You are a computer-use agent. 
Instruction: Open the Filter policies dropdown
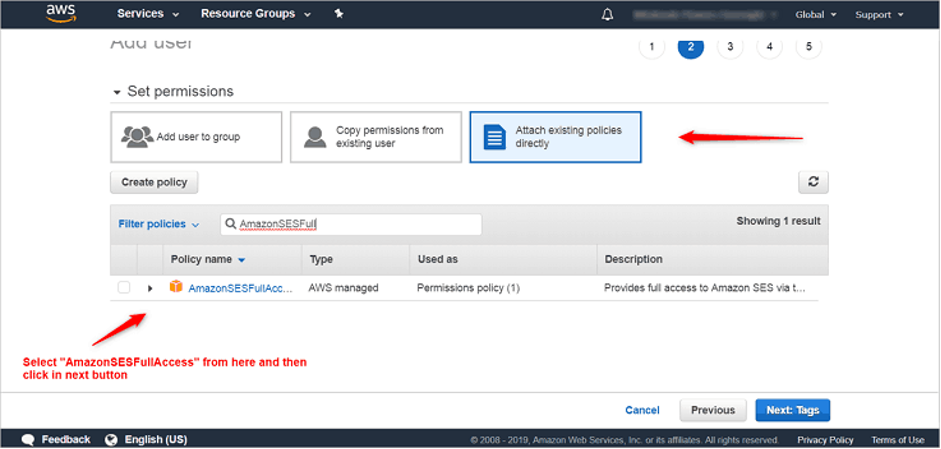[x=158, y=224]
